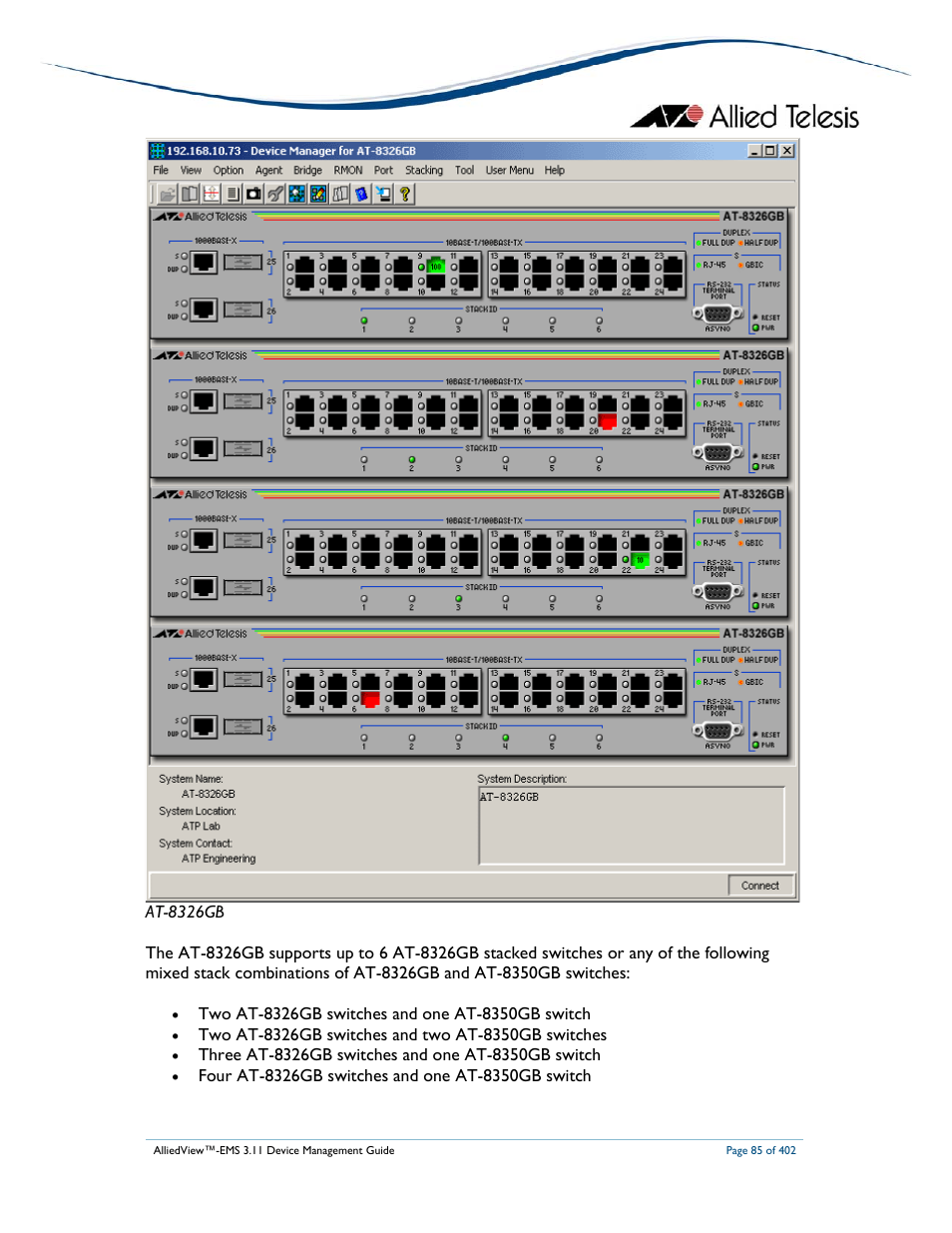This screenshot has width=952, height=1233.
Task: Click the computer with arrow toolbar icon
Action: [383, 194]
